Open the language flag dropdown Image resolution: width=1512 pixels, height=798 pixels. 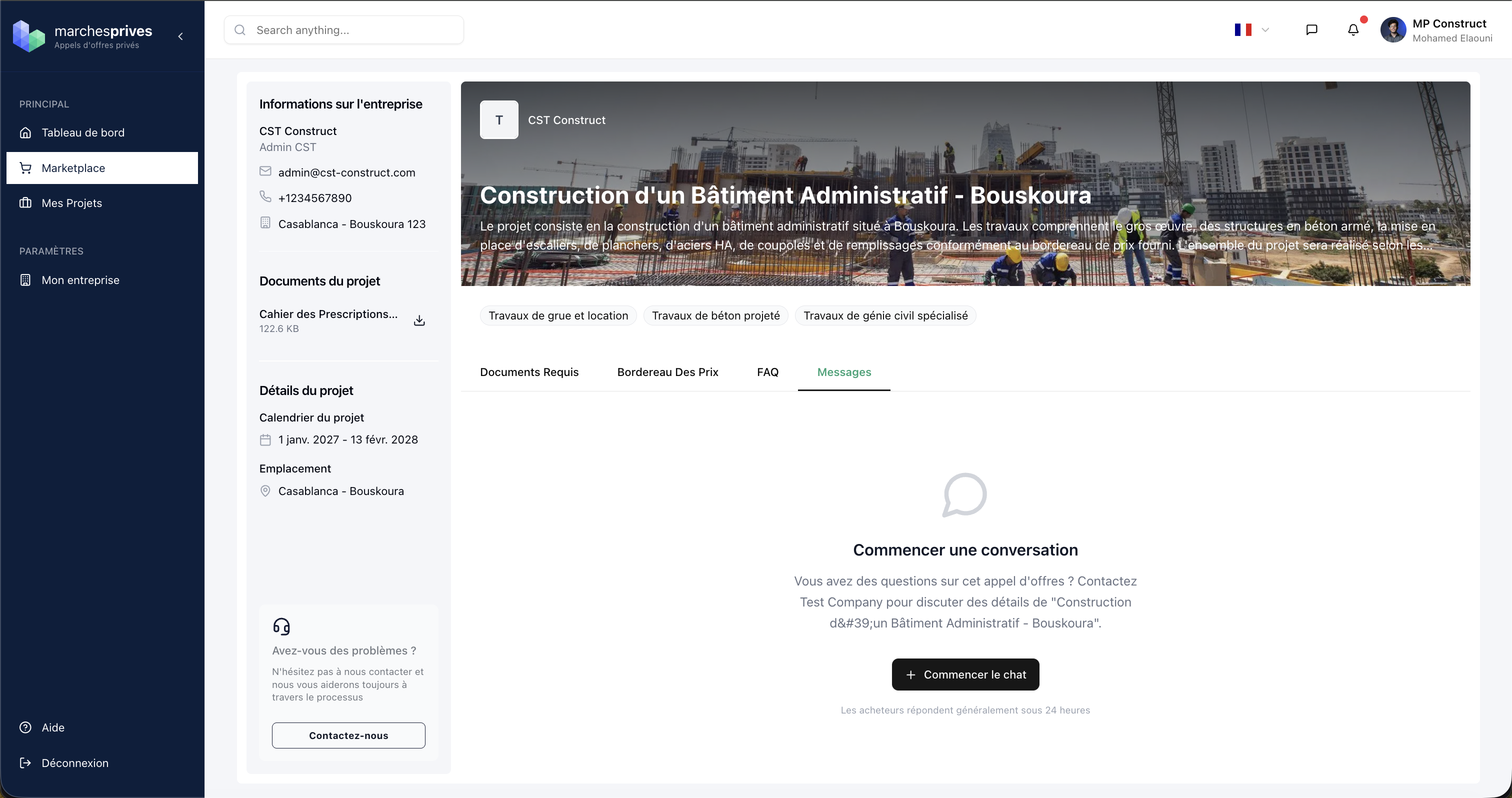click(x=1251, y=29)
